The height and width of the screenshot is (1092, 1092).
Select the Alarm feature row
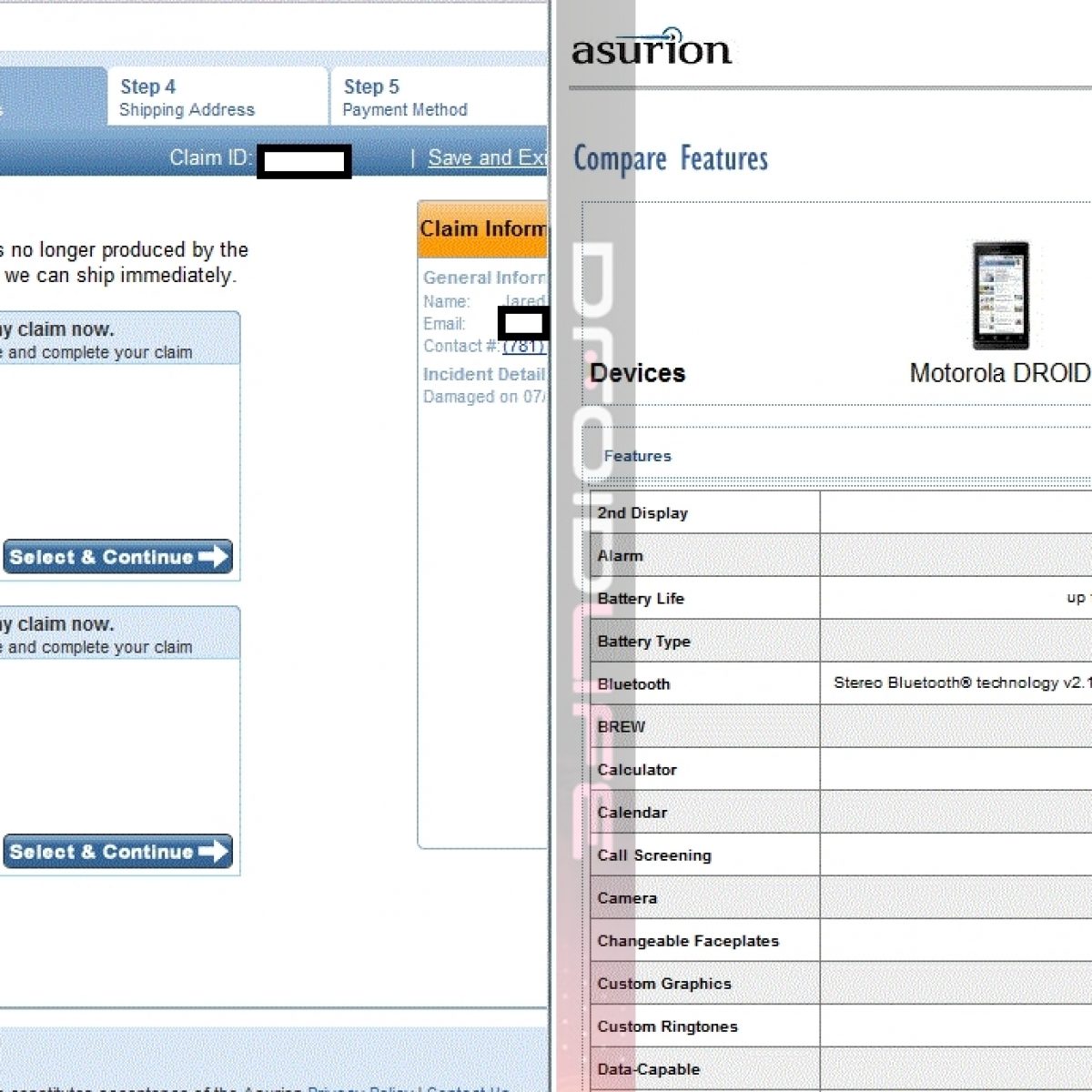(x=620, y=556)
